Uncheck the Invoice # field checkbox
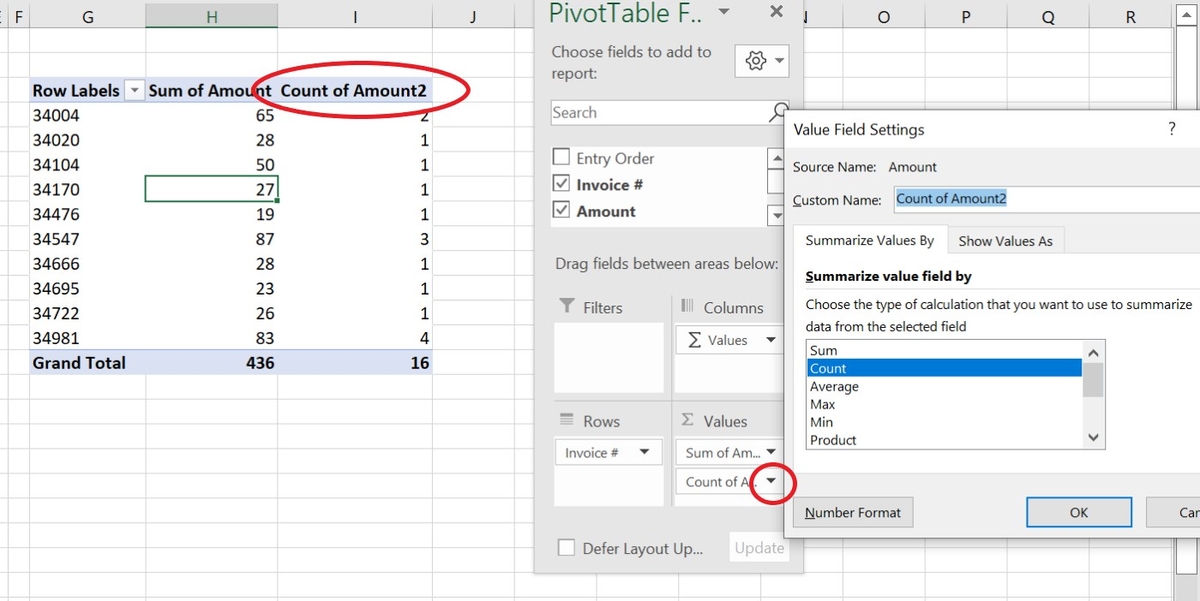The height and width of the screenshot is (601, 1200). 562,184
